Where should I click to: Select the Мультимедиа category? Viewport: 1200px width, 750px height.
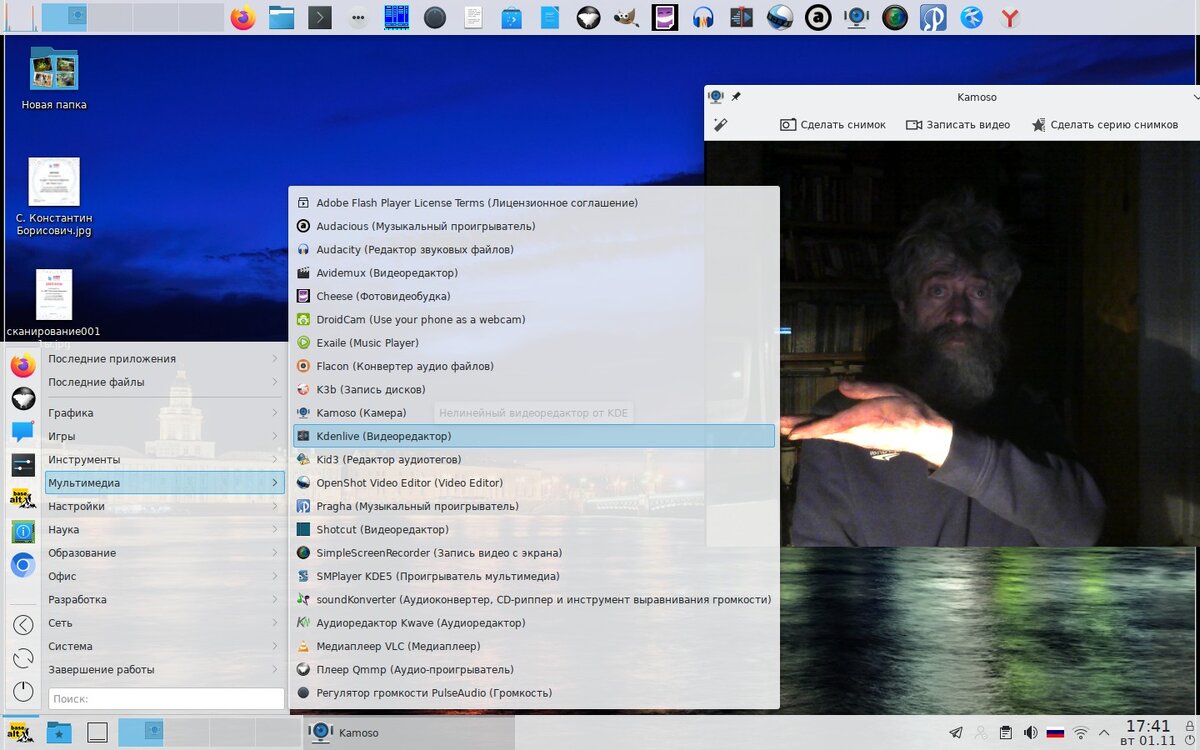(165, 483)
